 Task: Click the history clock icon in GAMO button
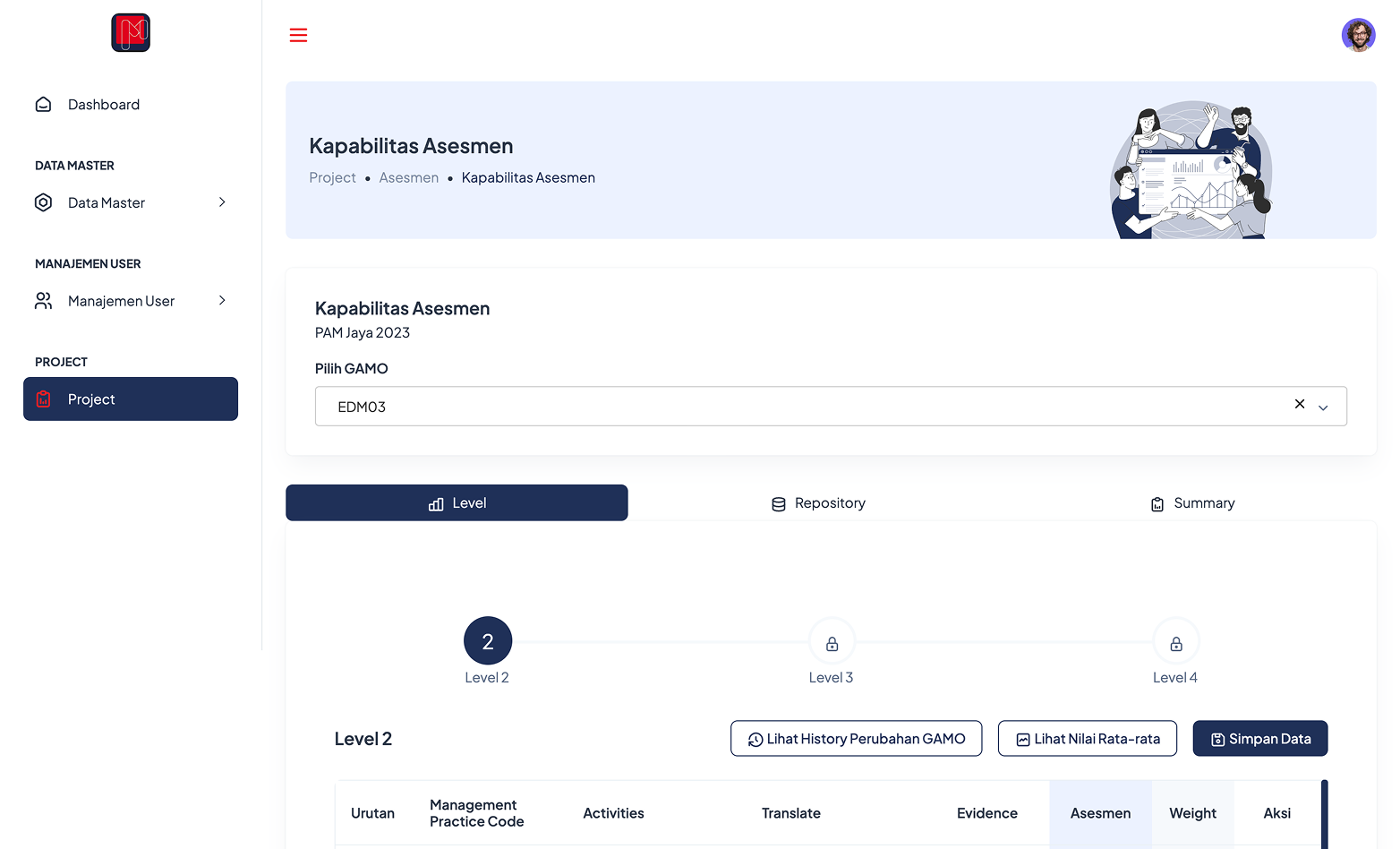[x=755, y=738]
